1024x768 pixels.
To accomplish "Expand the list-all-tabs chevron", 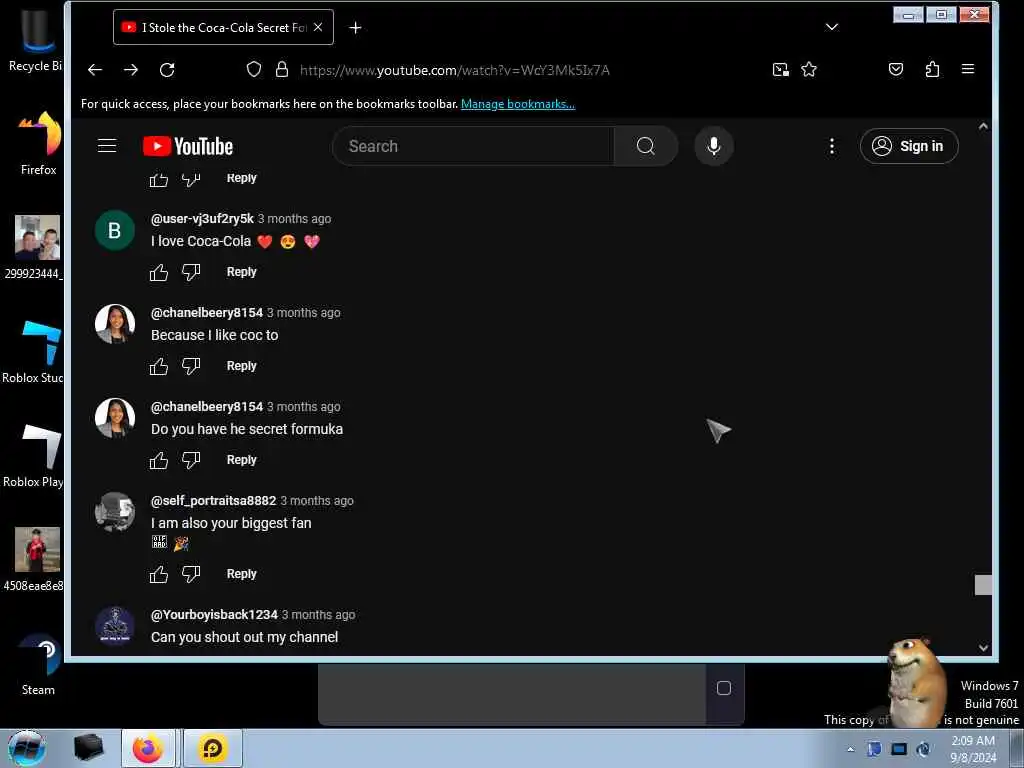I will point(831,27).
